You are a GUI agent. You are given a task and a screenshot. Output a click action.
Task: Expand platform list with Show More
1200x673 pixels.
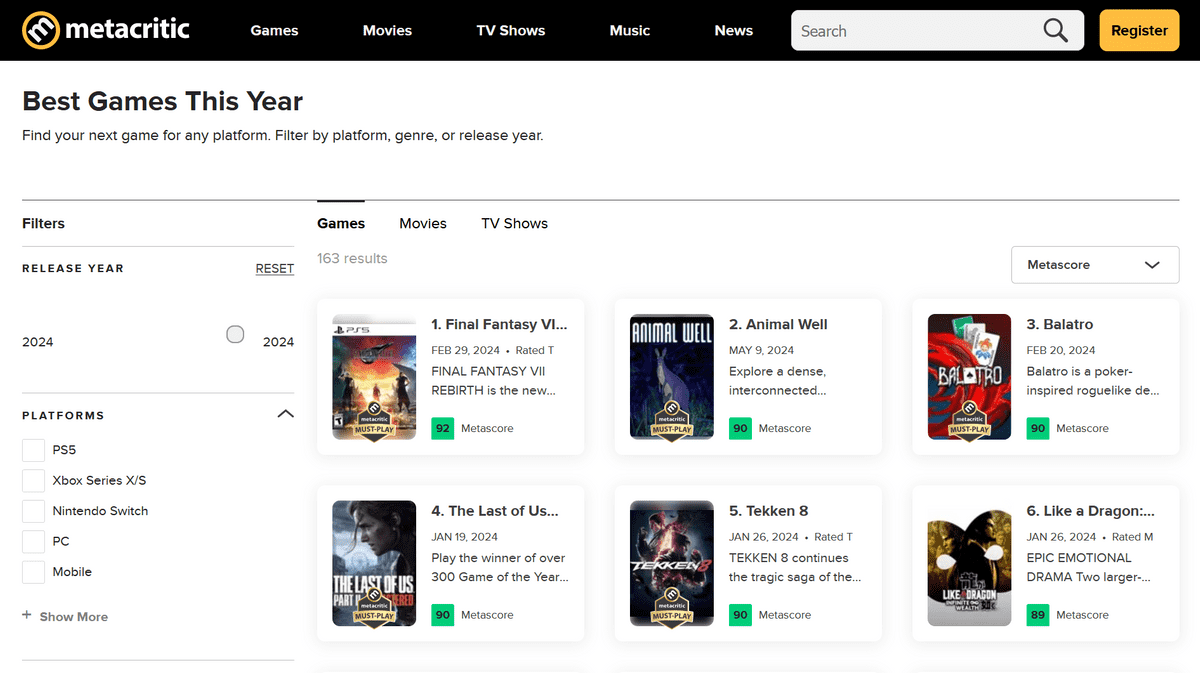tap(73, 617)
